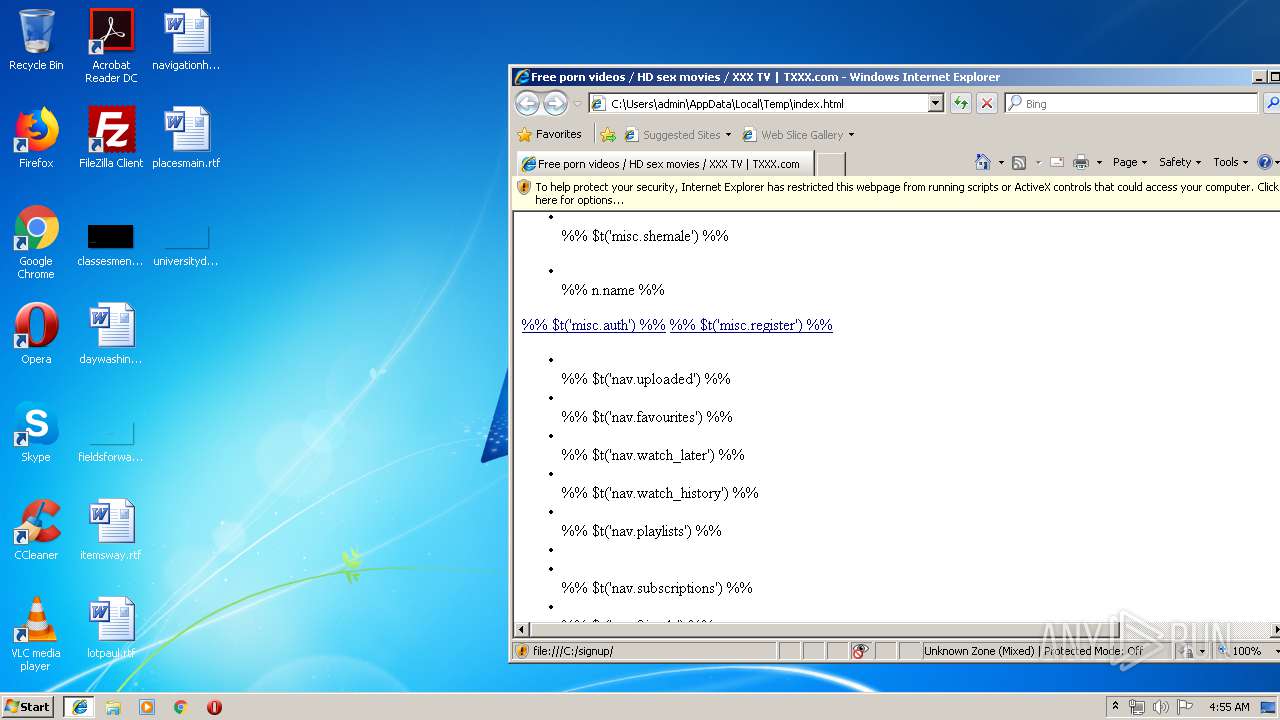
Task: Select universityd... desktop file
Action: pyautogui.click(x=186, y=243)
